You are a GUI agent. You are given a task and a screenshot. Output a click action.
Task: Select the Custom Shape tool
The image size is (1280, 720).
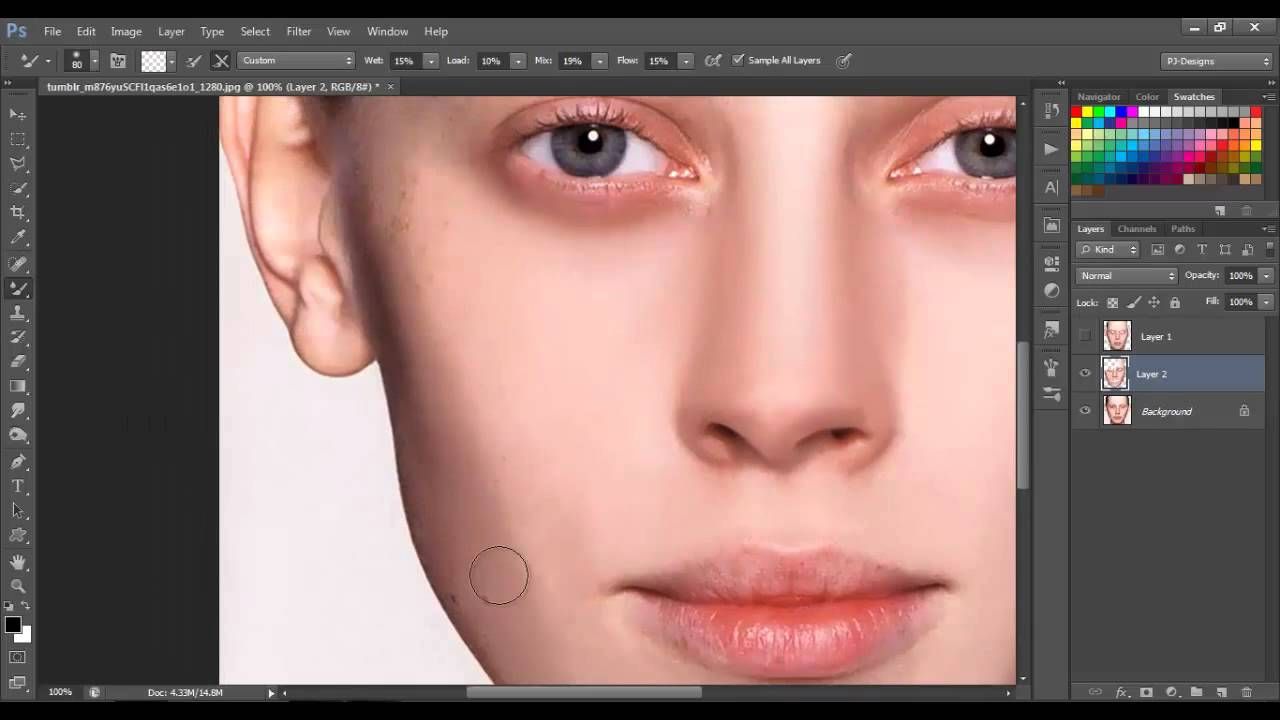pos(18,536)
